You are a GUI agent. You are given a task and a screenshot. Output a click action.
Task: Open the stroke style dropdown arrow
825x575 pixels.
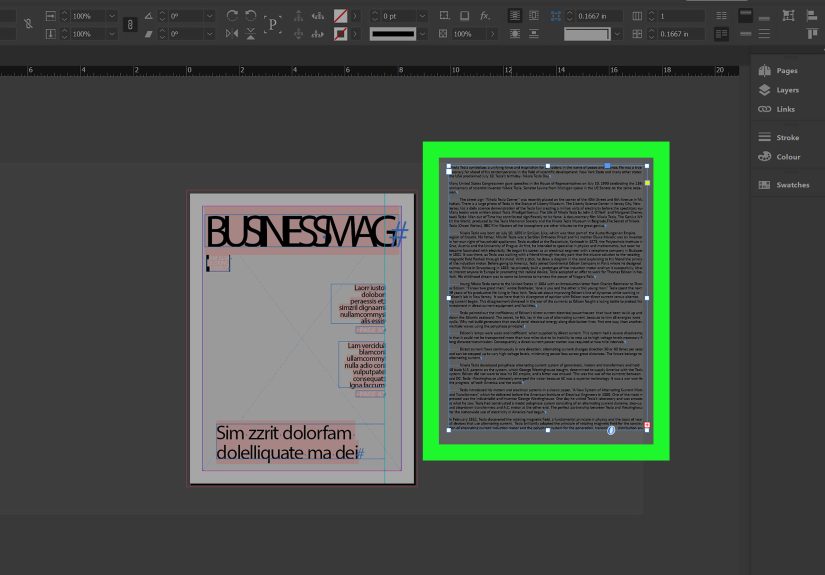pos(422,34)
